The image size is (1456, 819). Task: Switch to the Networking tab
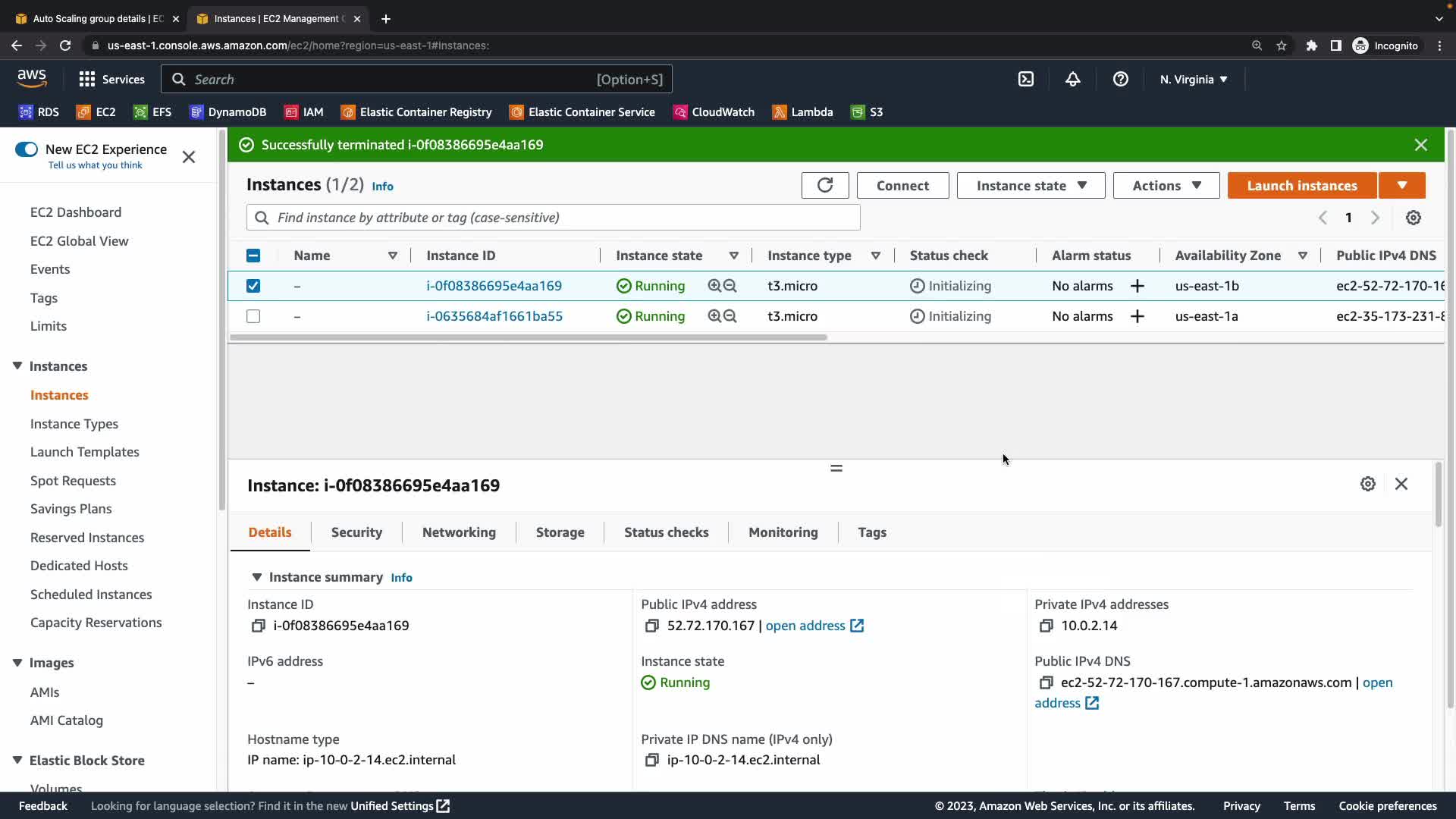459,532
